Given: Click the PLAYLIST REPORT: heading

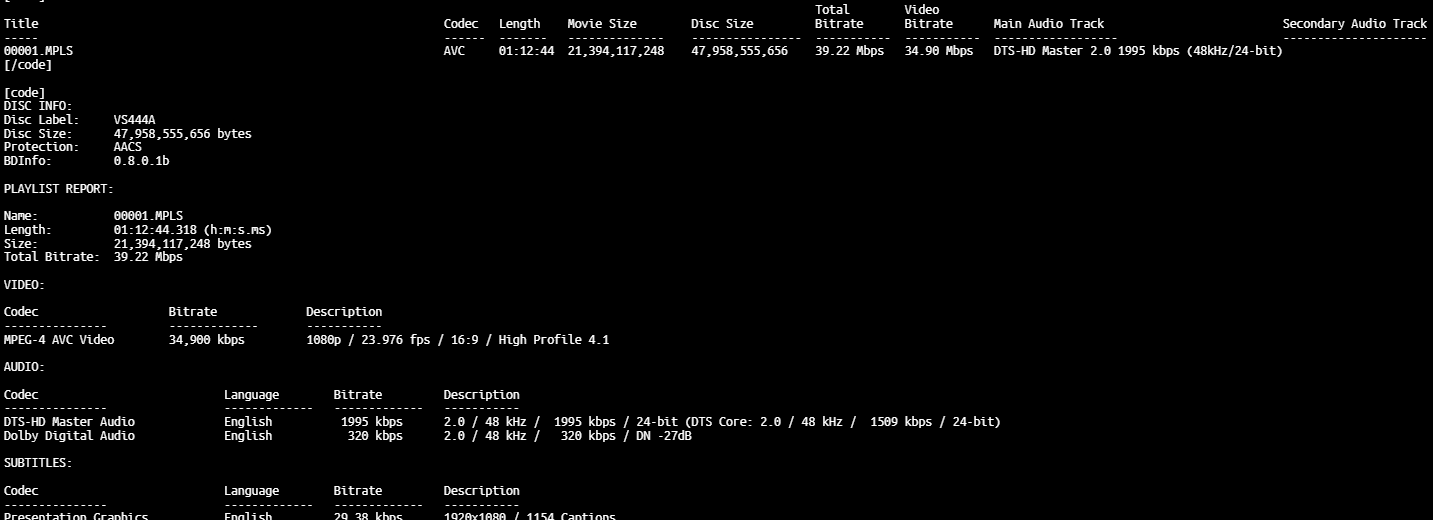Looking at the screenshot, I should (58, 188).
